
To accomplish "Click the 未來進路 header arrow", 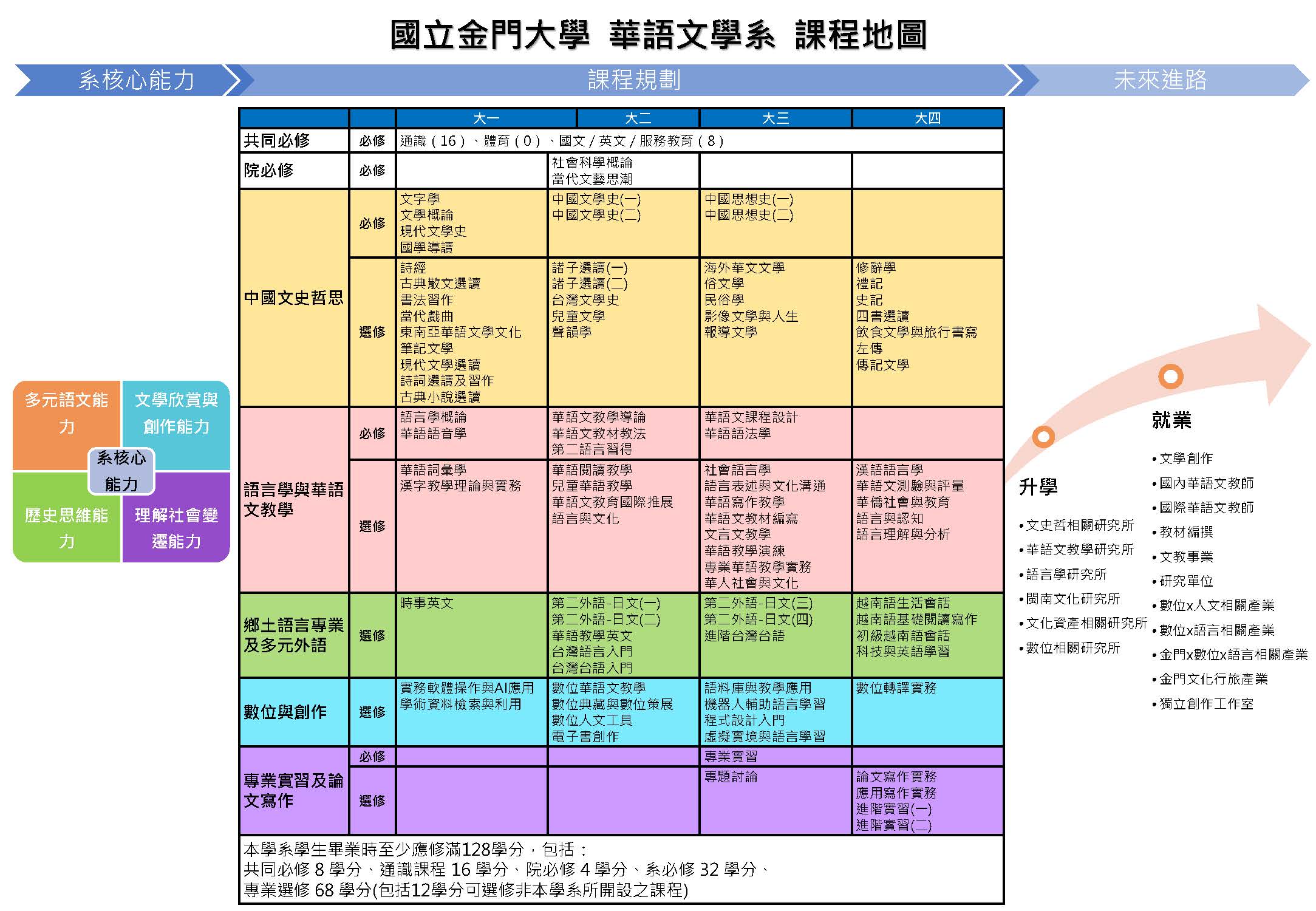I will [x=1159, y=80].
